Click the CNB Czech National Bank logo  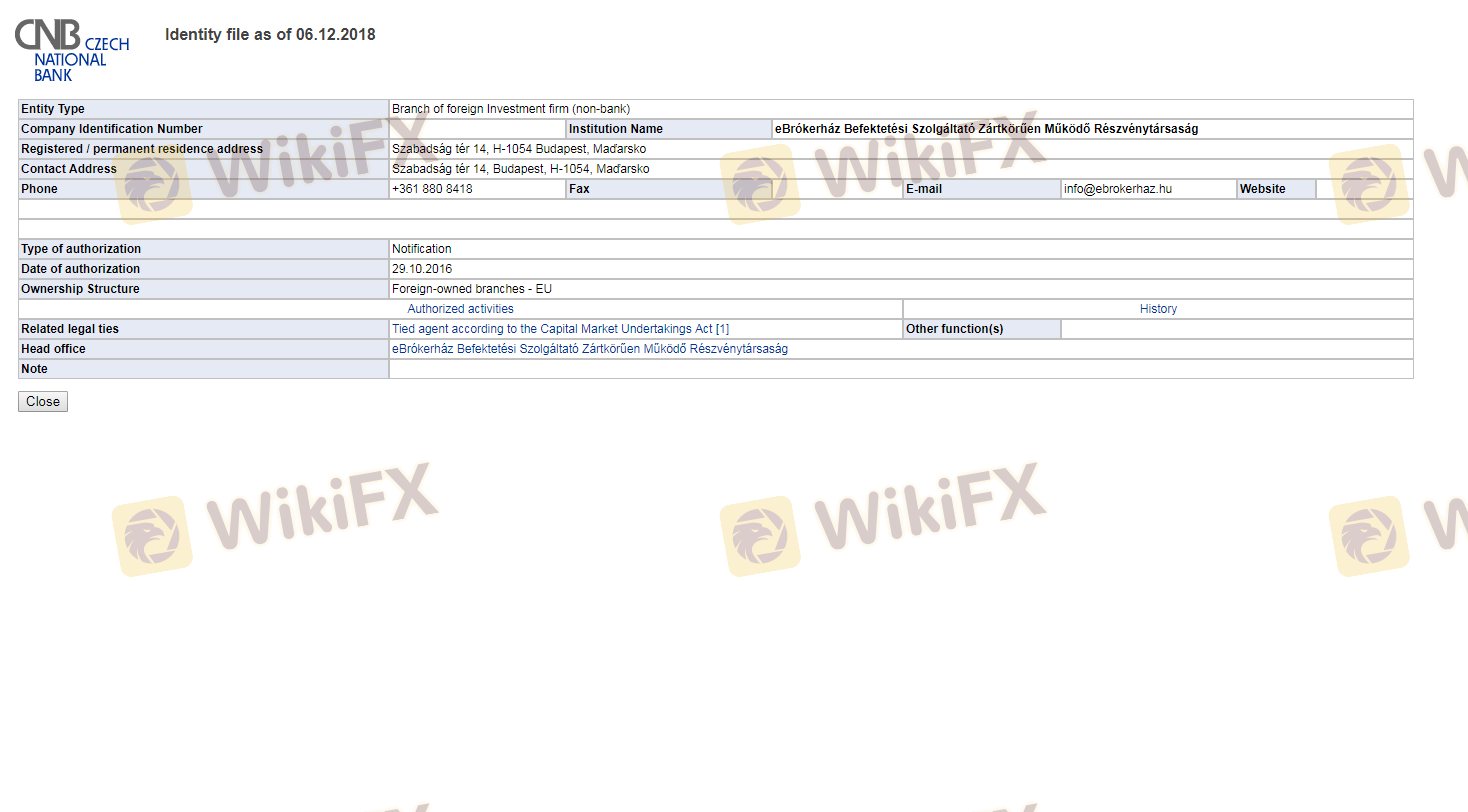pos(72,50)
